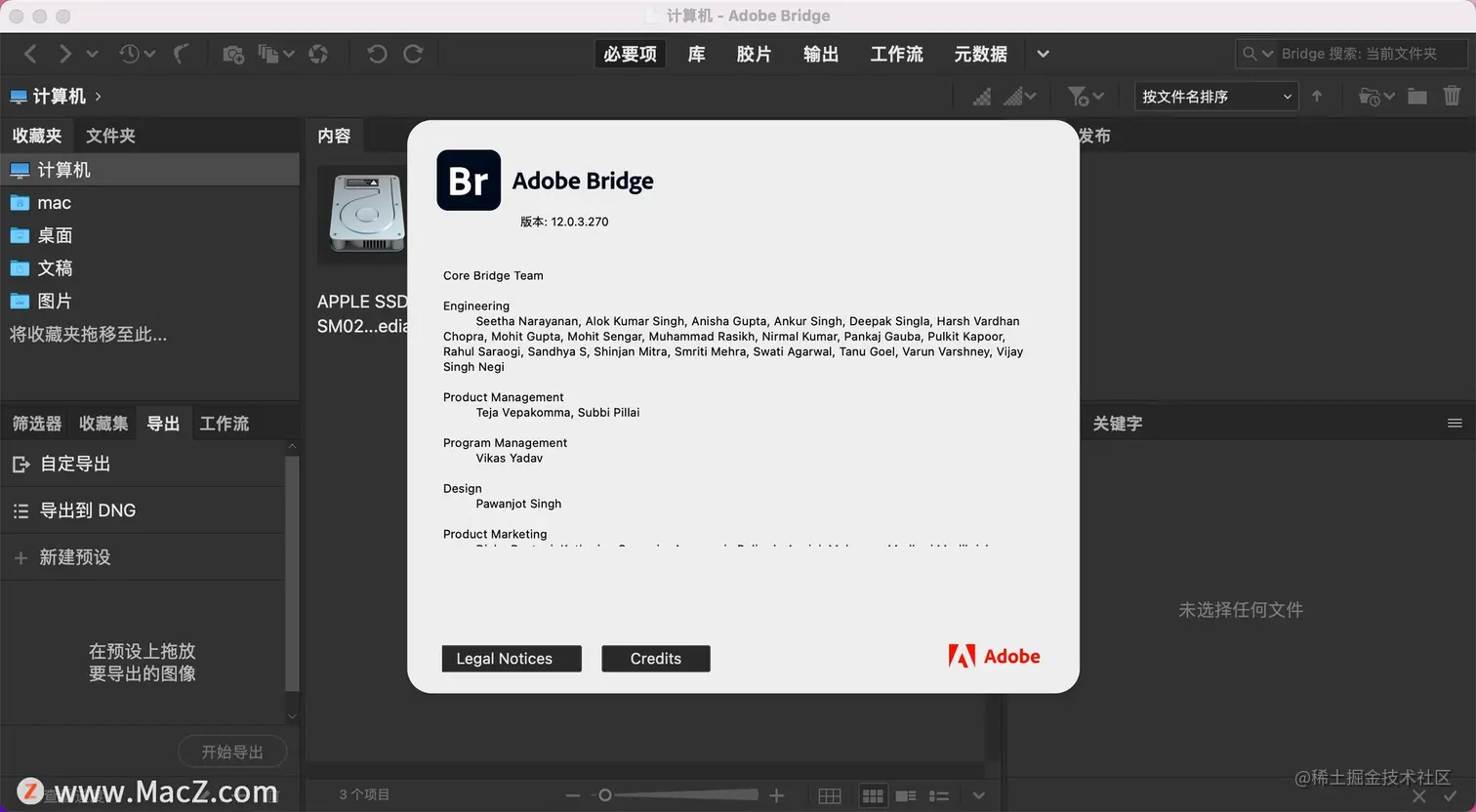Open the sort by filename dropdown
The width and height of the screenshot is (1476, 812).
pos(1216,96)
